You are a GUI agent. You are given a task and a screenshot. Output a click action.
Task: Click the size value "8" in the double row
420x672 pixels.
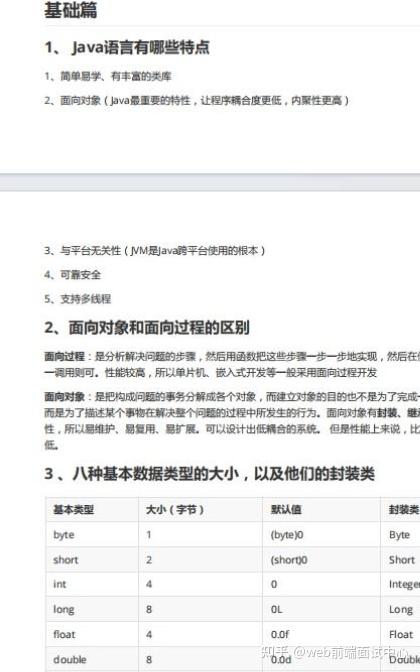click(149, 659)
